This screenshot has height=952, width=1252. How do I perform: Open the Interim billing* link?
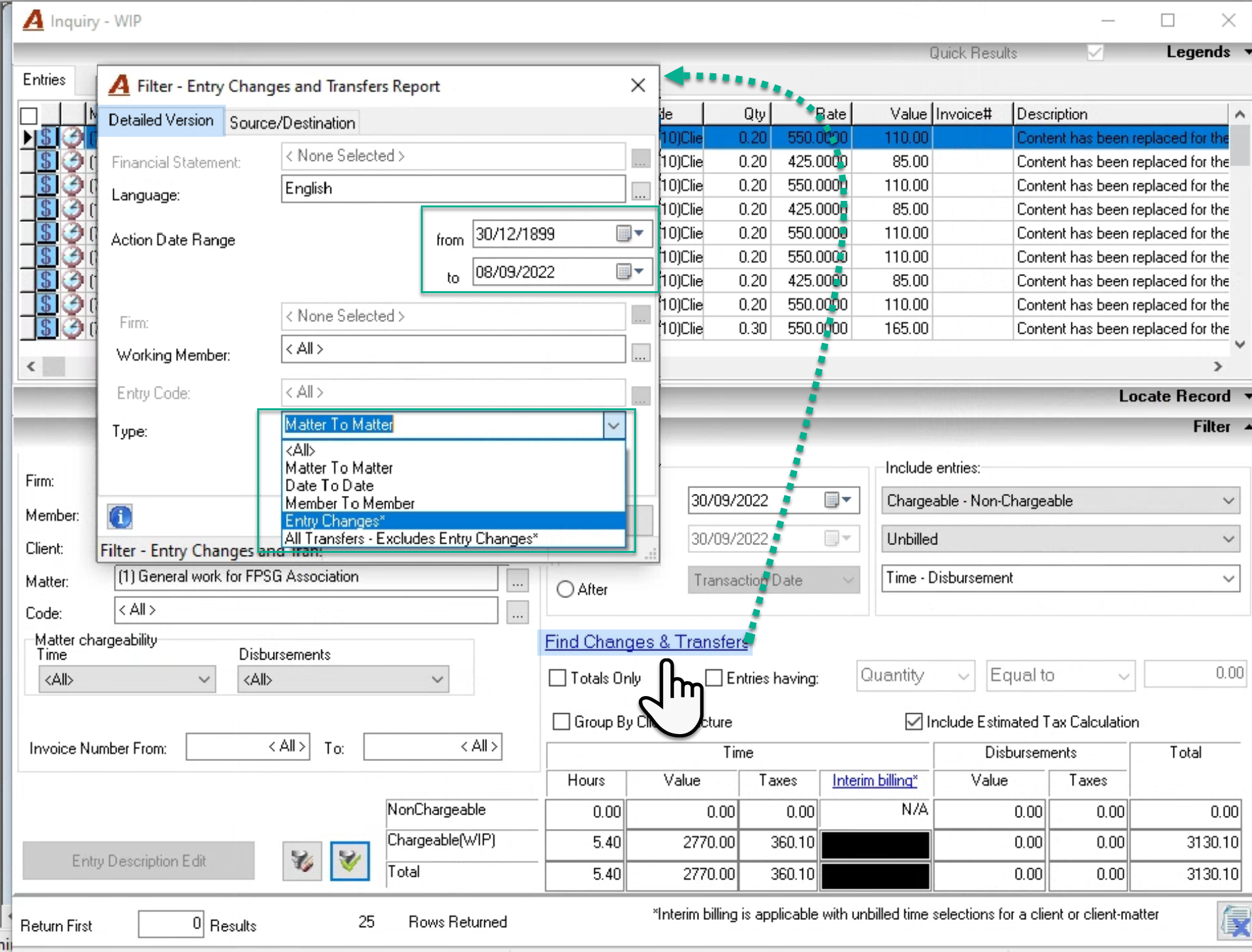coord(874,781)
